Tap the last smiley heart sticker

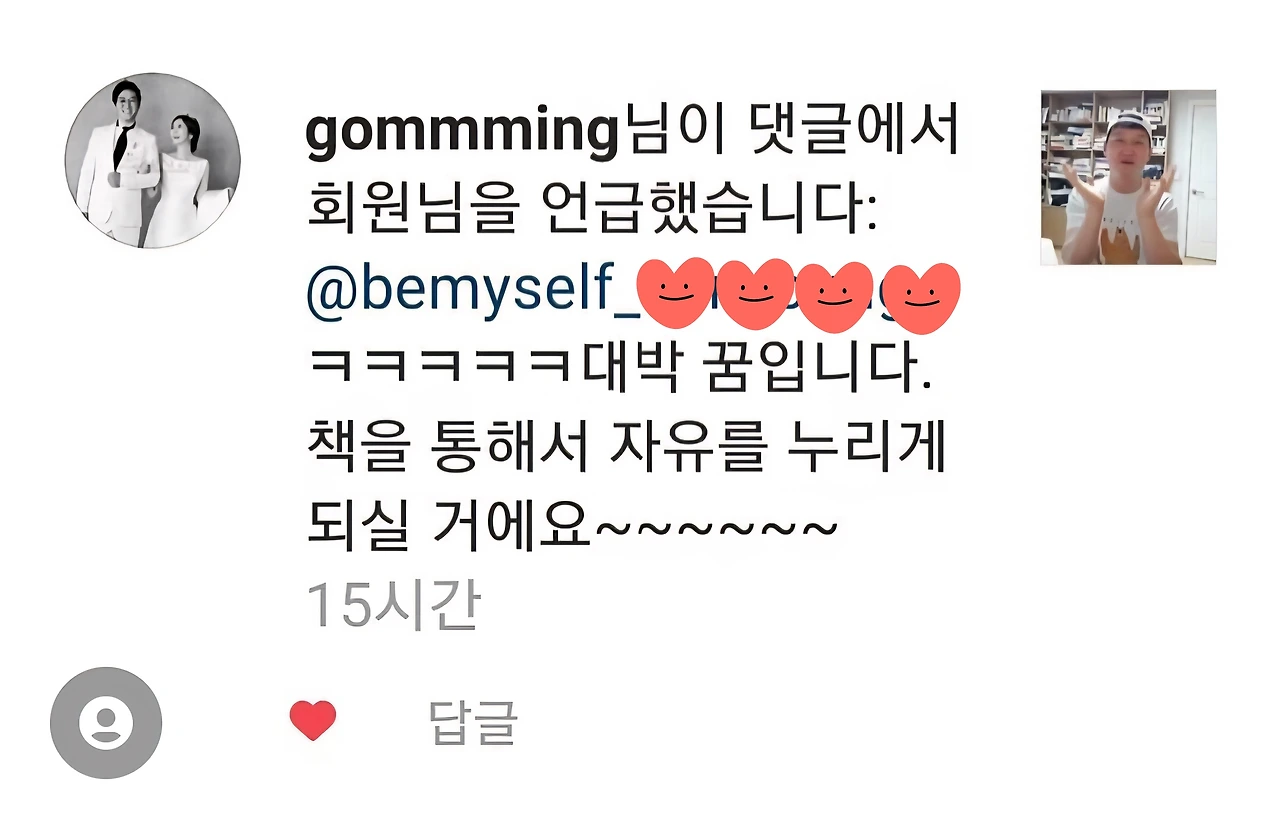pos(921,300)
